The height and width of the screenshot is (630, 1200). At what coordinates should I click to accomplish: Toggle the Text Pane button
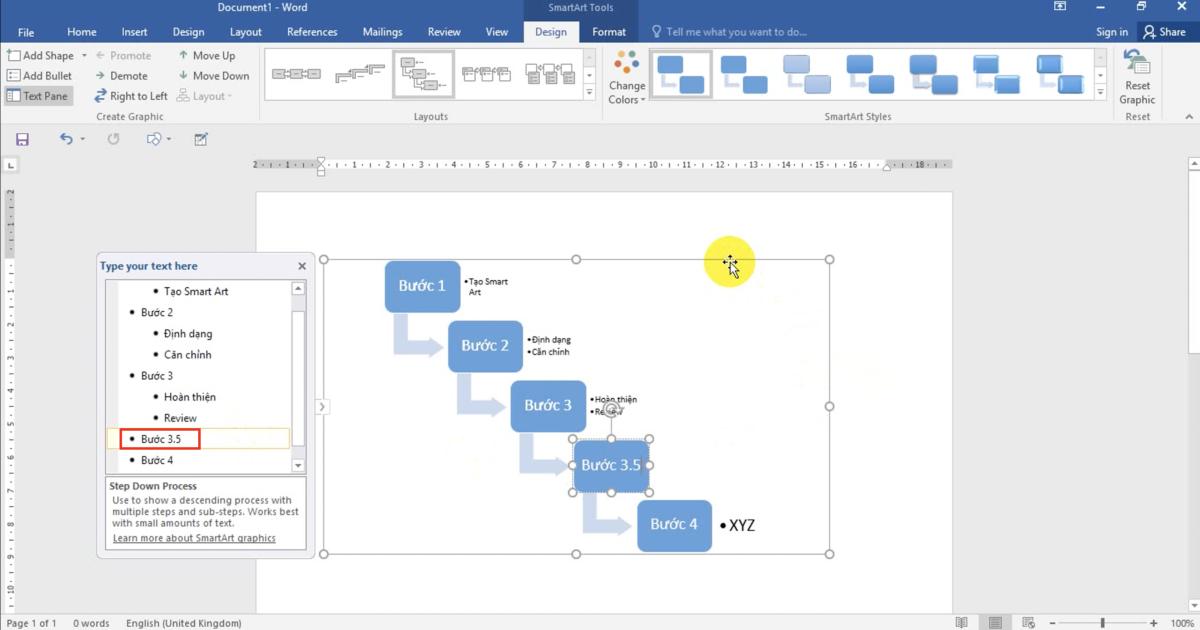(x=37, y=96)
